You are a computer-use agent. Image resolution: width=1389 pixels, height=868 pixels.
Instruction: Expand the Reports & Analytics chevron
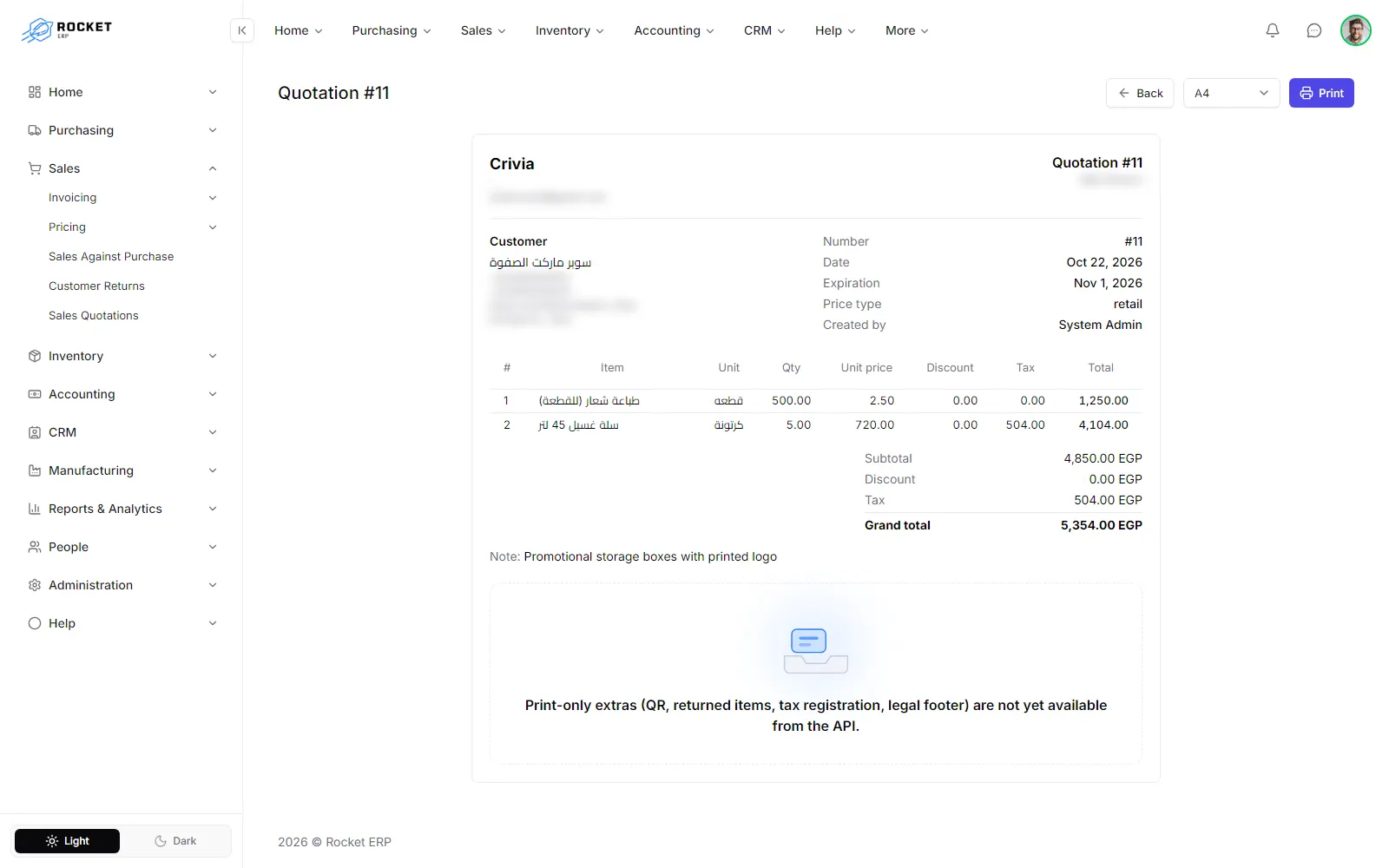[x=213, y=509]
